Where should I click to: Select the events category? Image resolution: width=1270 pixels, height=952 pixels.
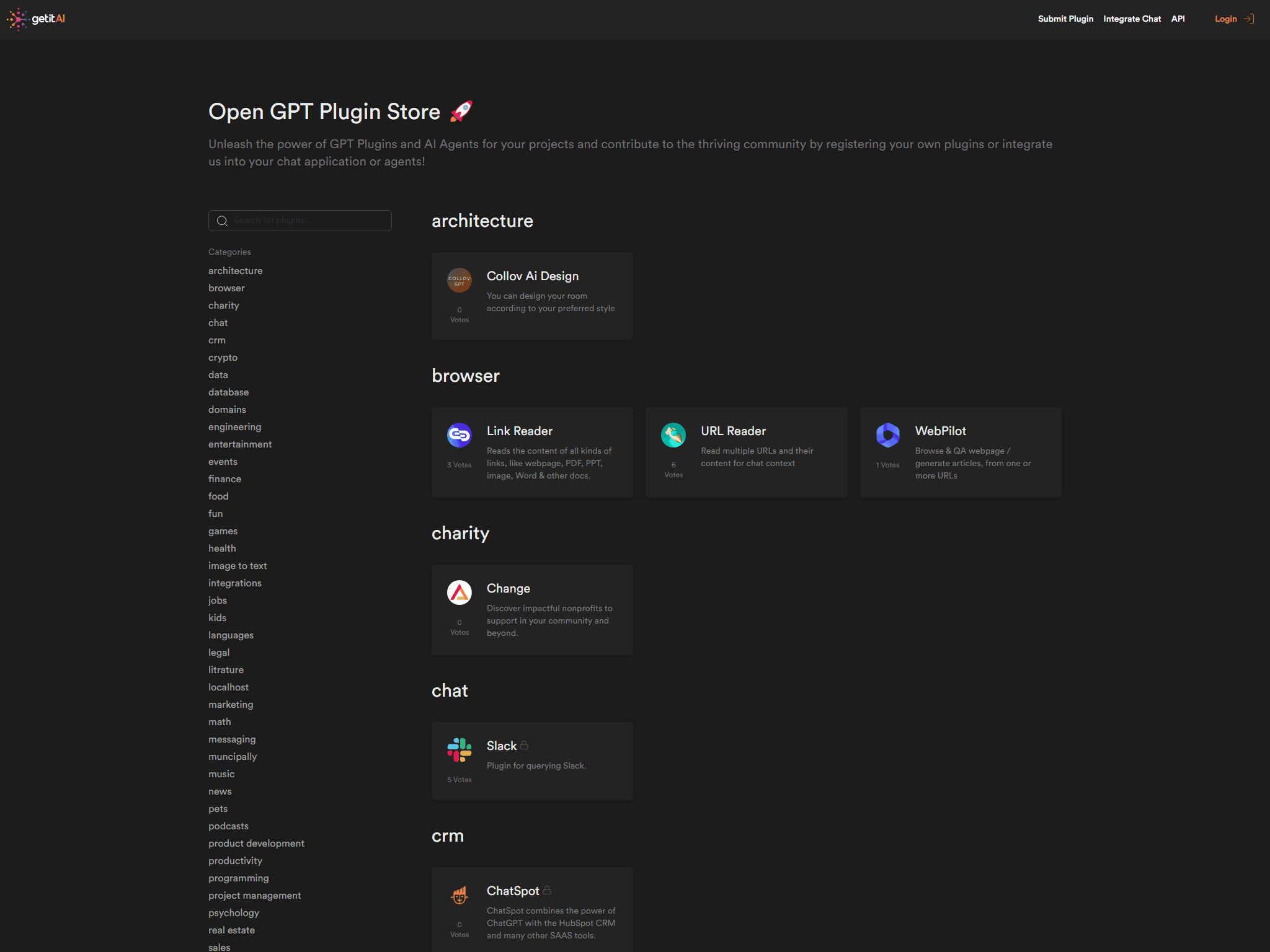223,462
